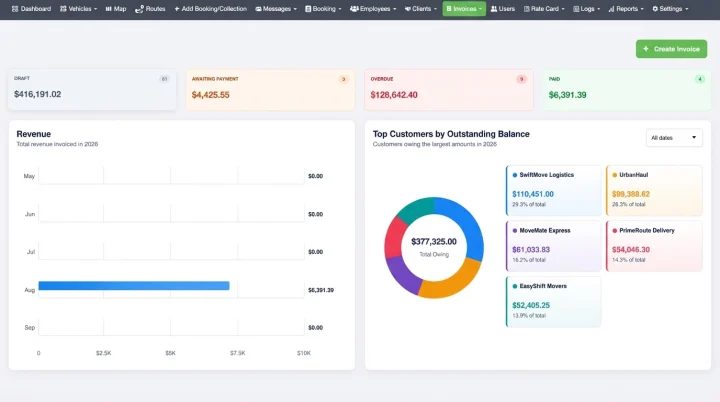
Task: Click the purple MoveMate Express legend dot
Action: pyautogui.click(x=514, y=231)
